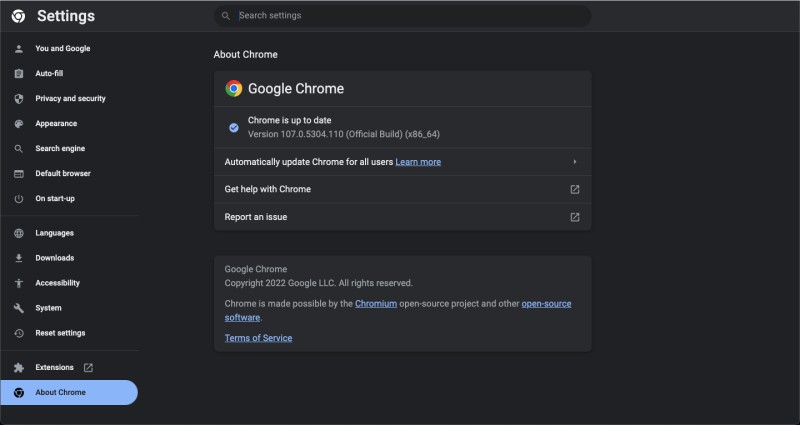Click external-link icon on Report an issue
The width and height of the screenshot is (800, 425).
pos(574,217)
